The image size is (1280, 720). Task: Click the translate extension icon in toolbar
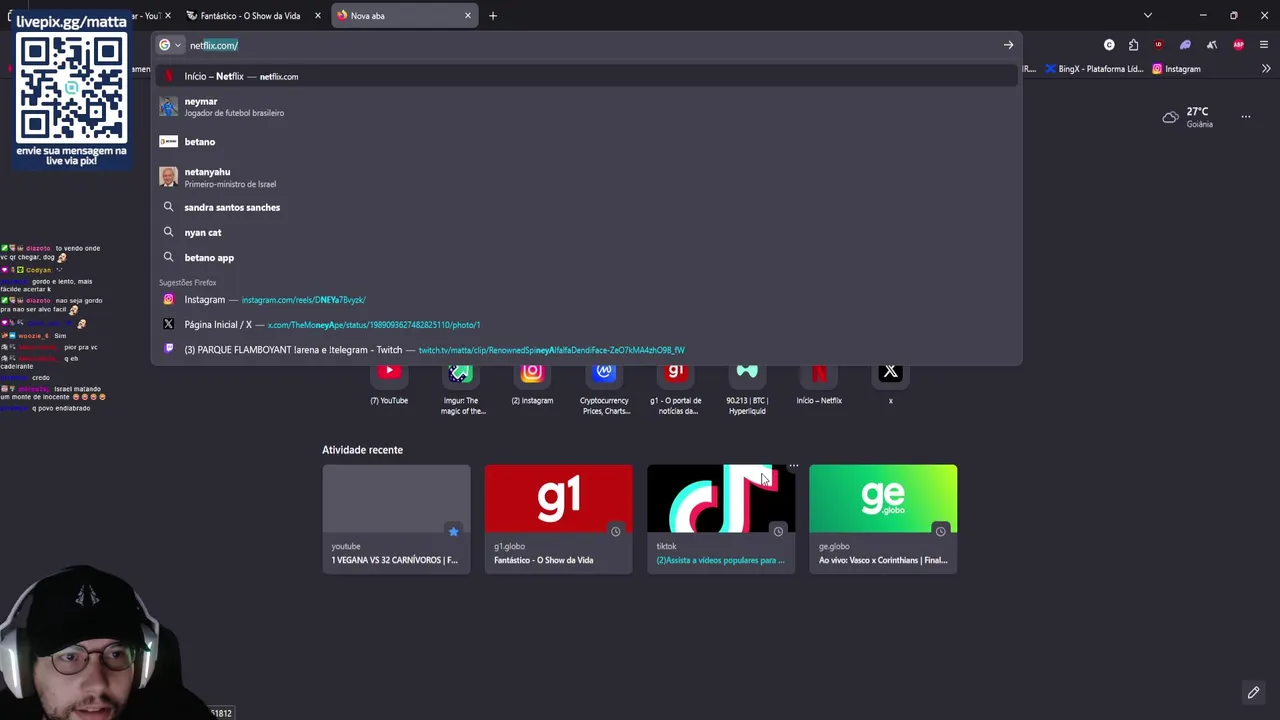(1212, 45)
